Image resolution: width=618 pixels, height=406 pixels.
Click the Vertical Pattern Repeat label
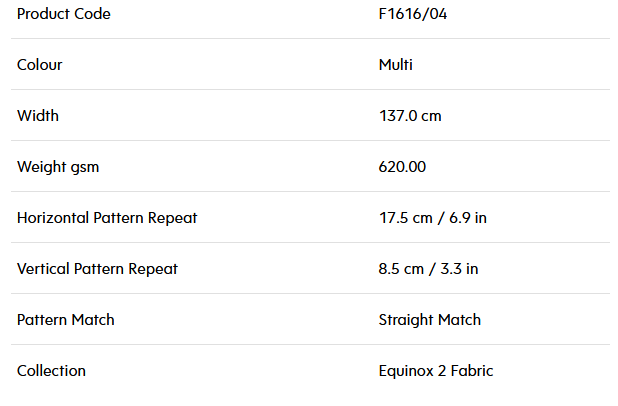97,269
